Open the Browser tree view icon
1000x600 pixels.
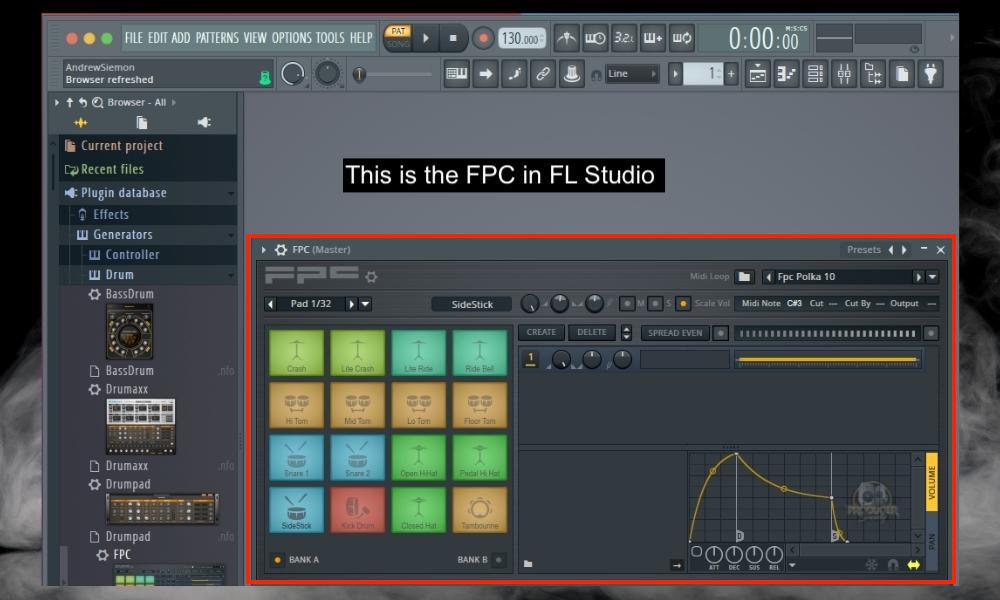872,74
